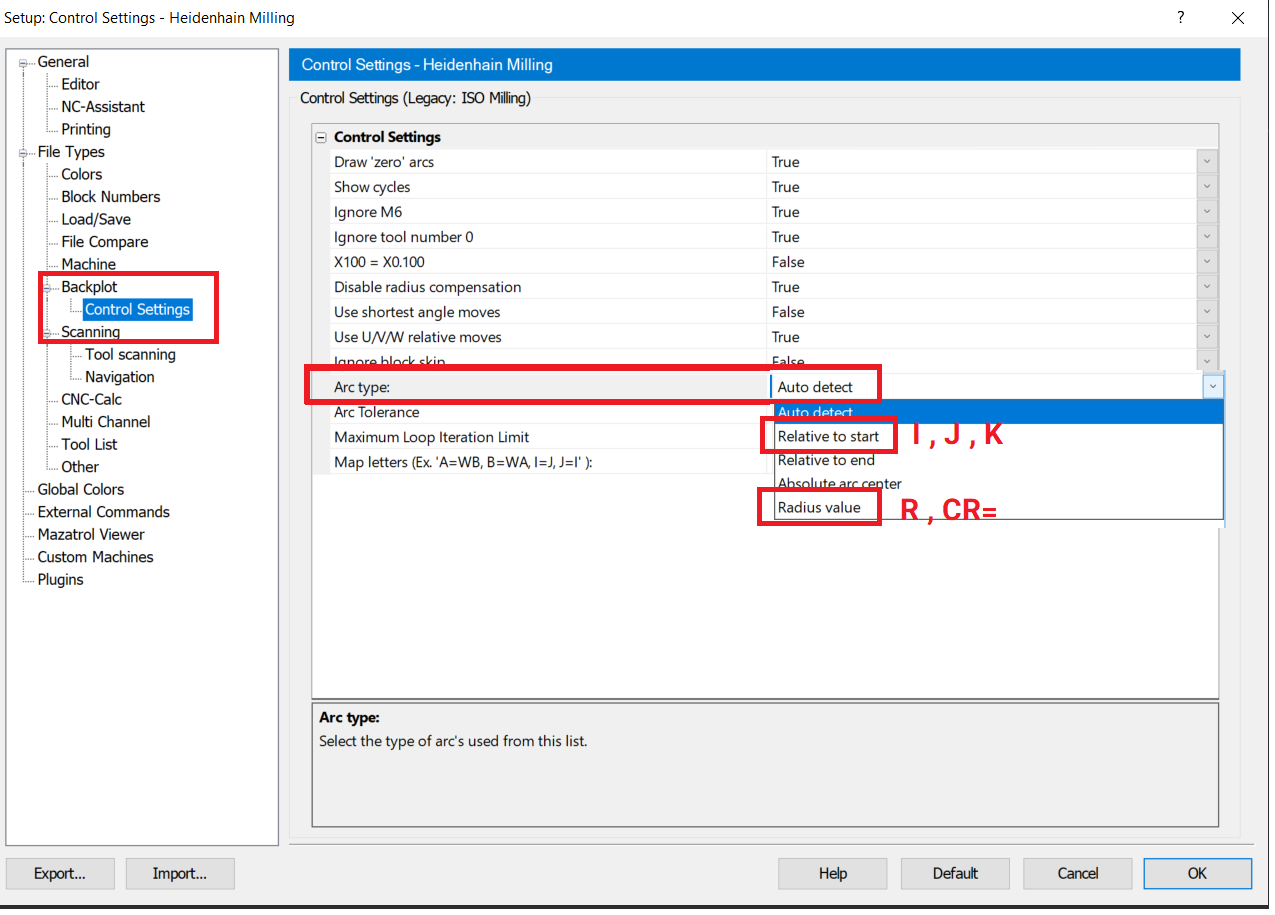This screenshot has height=915, width=1275.
Task: Open the Plugins settings page
Action: click(61, 580)
